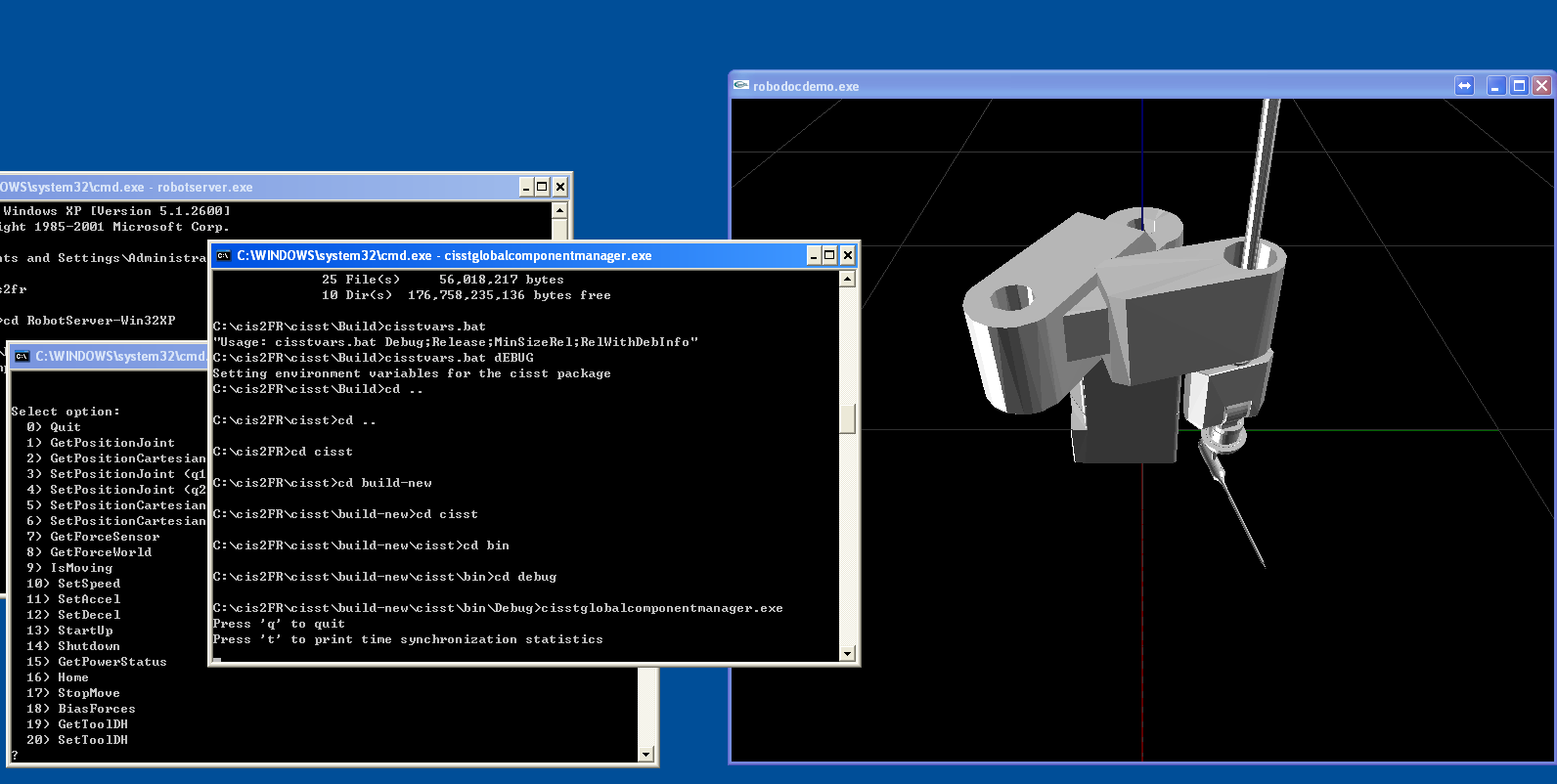Minimize the robotserver.exe console window
The height and width of the screenshot is (784, 1557).
coord(526,188)
